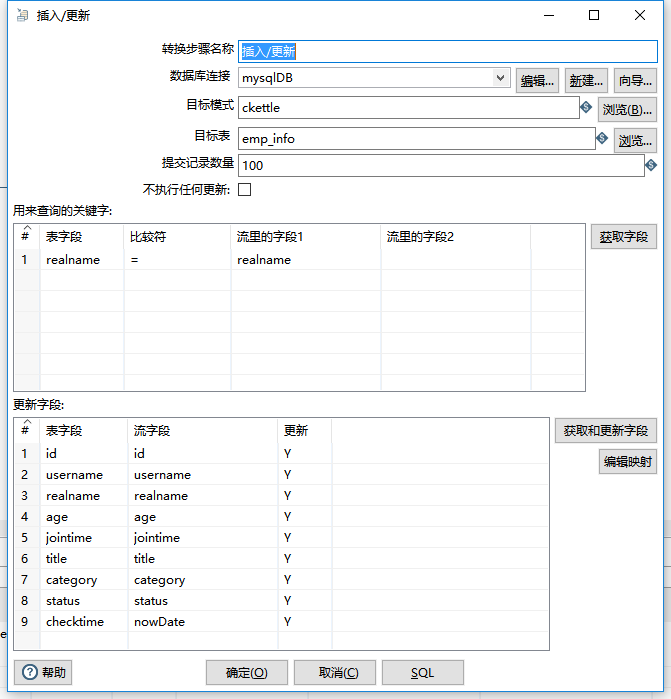Click the 提交记录数量 field containing 100
The height and width of the screenshot is (699, 671).
441,165
